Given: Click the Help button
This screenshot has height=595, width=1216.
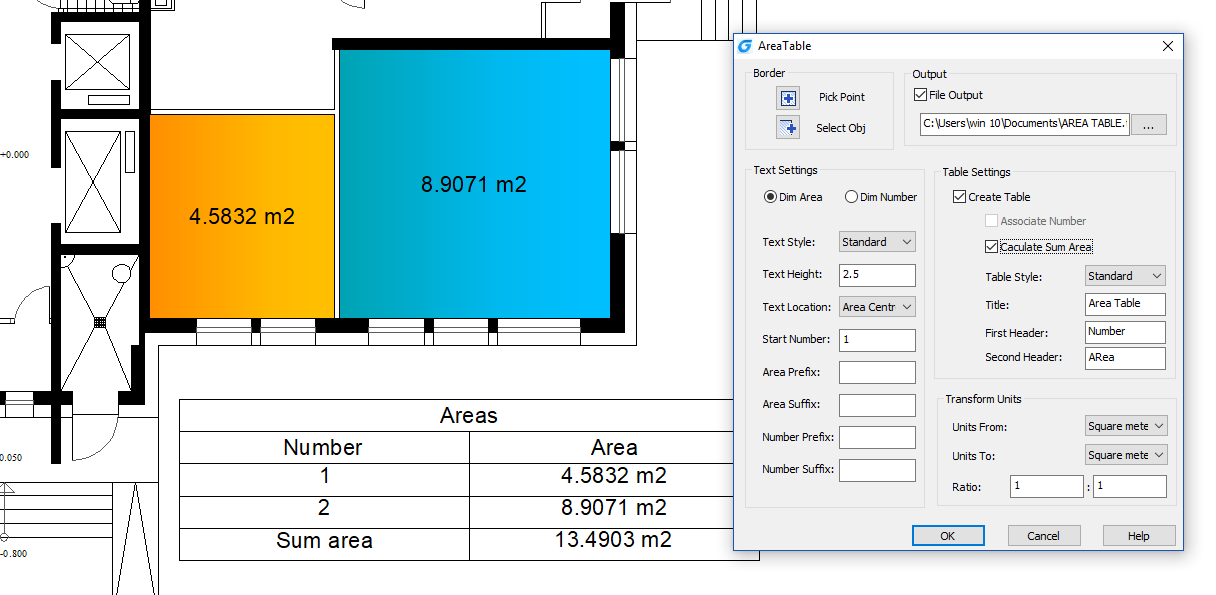Looking at the screenshot, I should point(1138,536).
